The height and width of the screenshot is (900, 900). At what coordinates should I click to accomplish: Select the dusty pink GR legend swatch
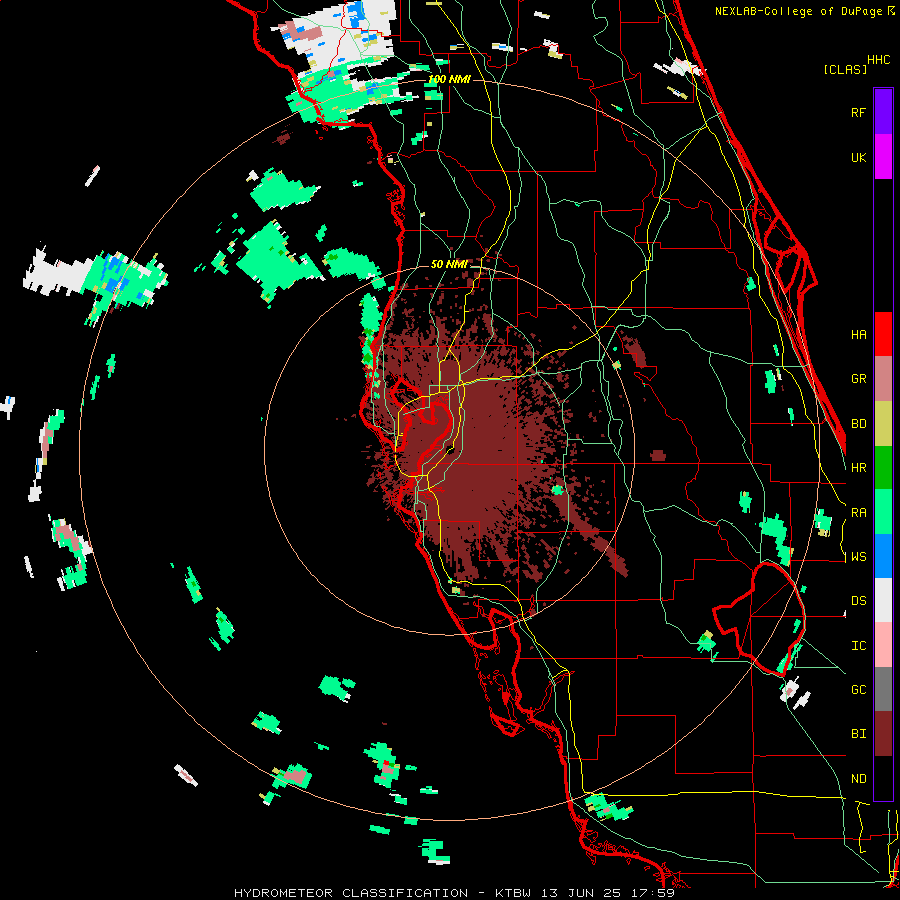pyautogui.click(x=883, y=379)
